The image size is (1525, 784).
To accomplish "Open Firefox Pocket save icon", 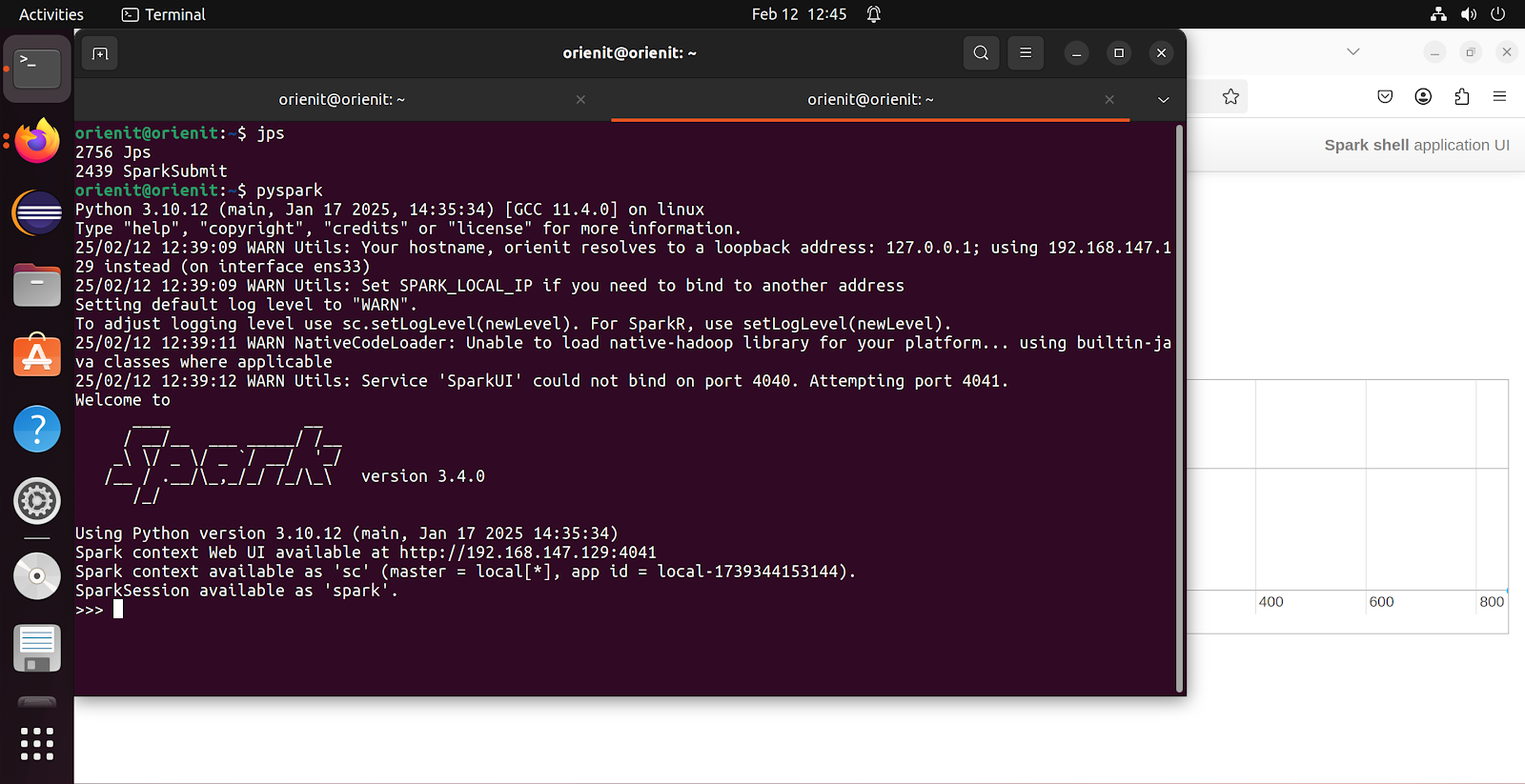I will point(1385,96).
